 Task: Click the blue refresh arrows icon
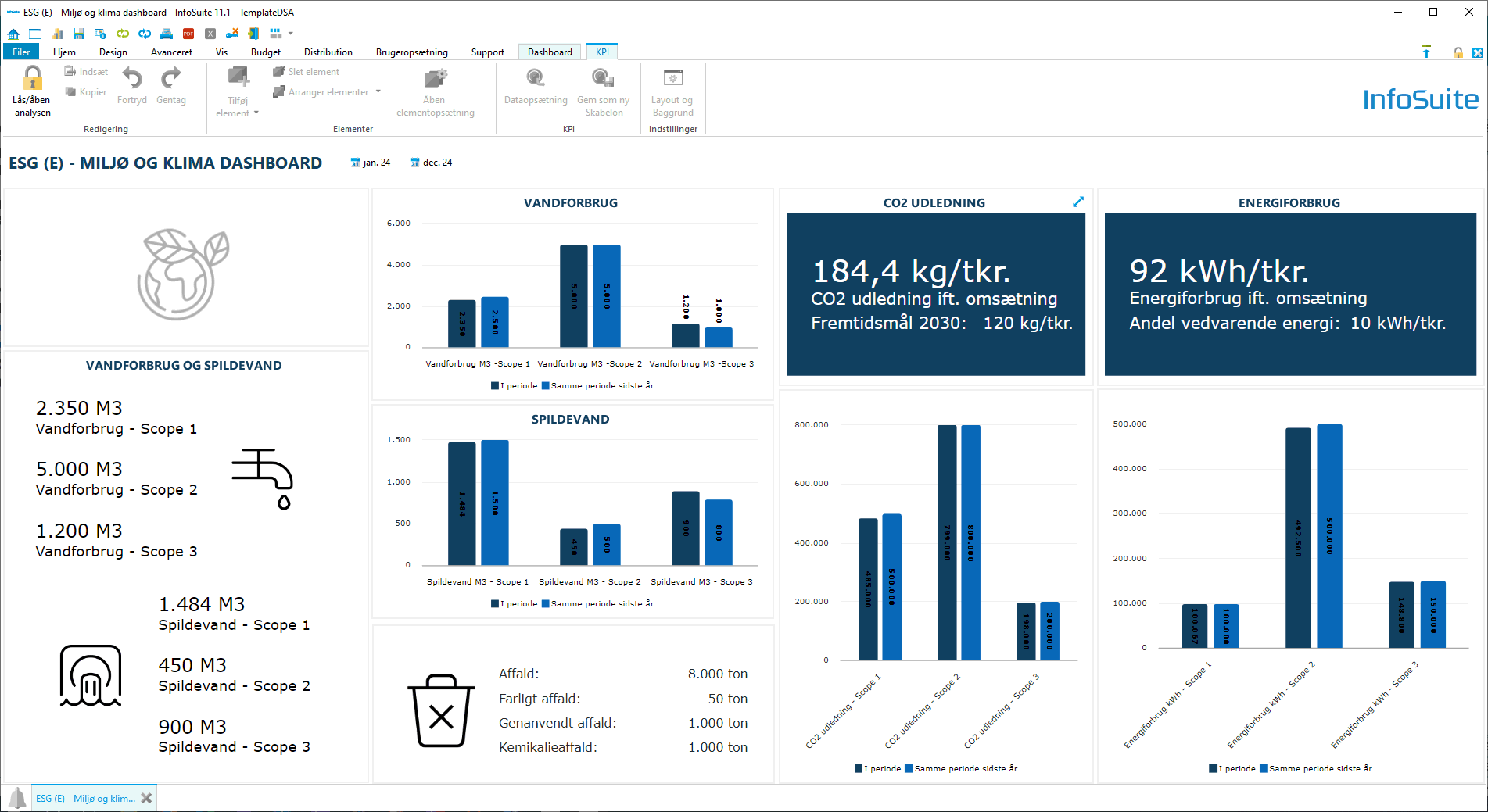coord(145,34)
